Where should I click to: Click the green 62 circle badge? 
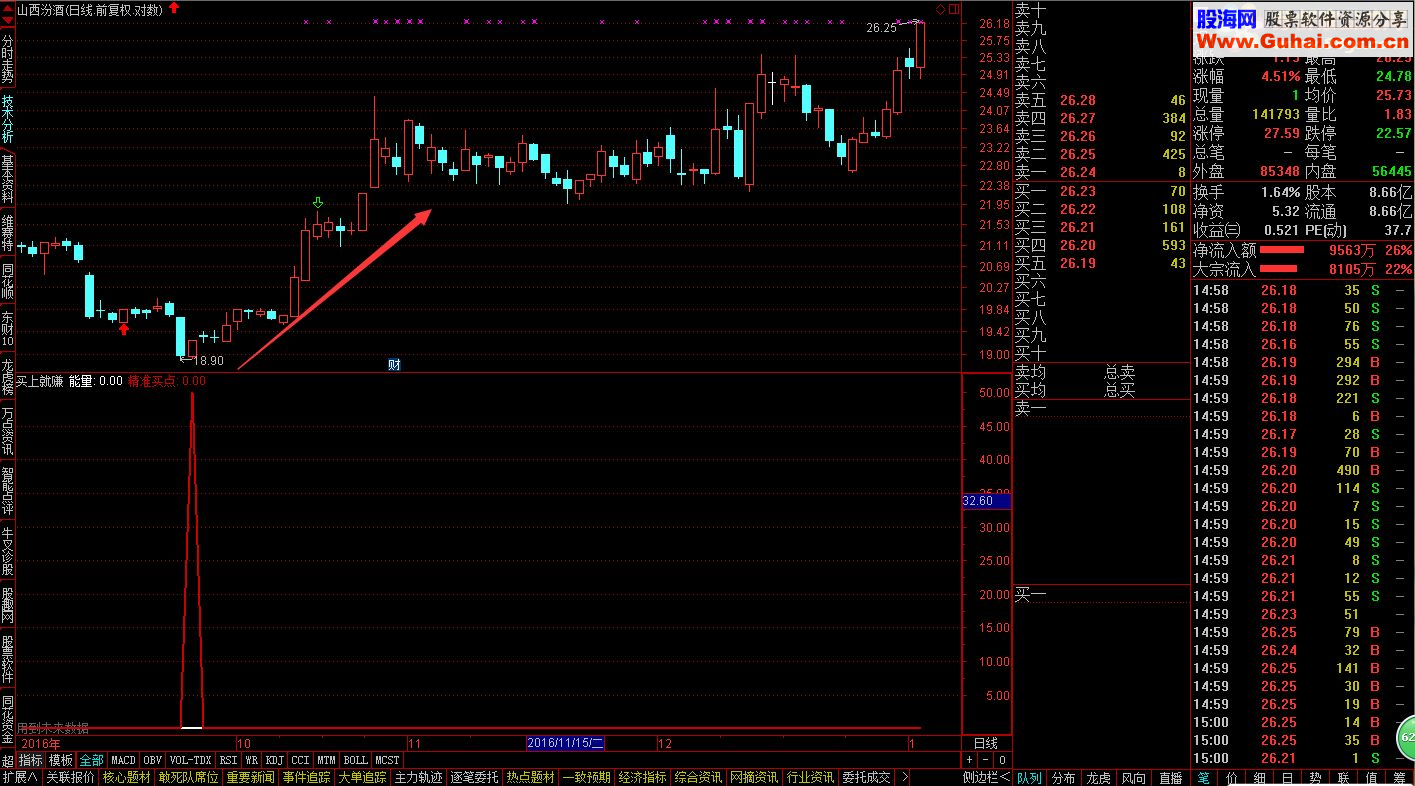click(x=1404, y=739)
